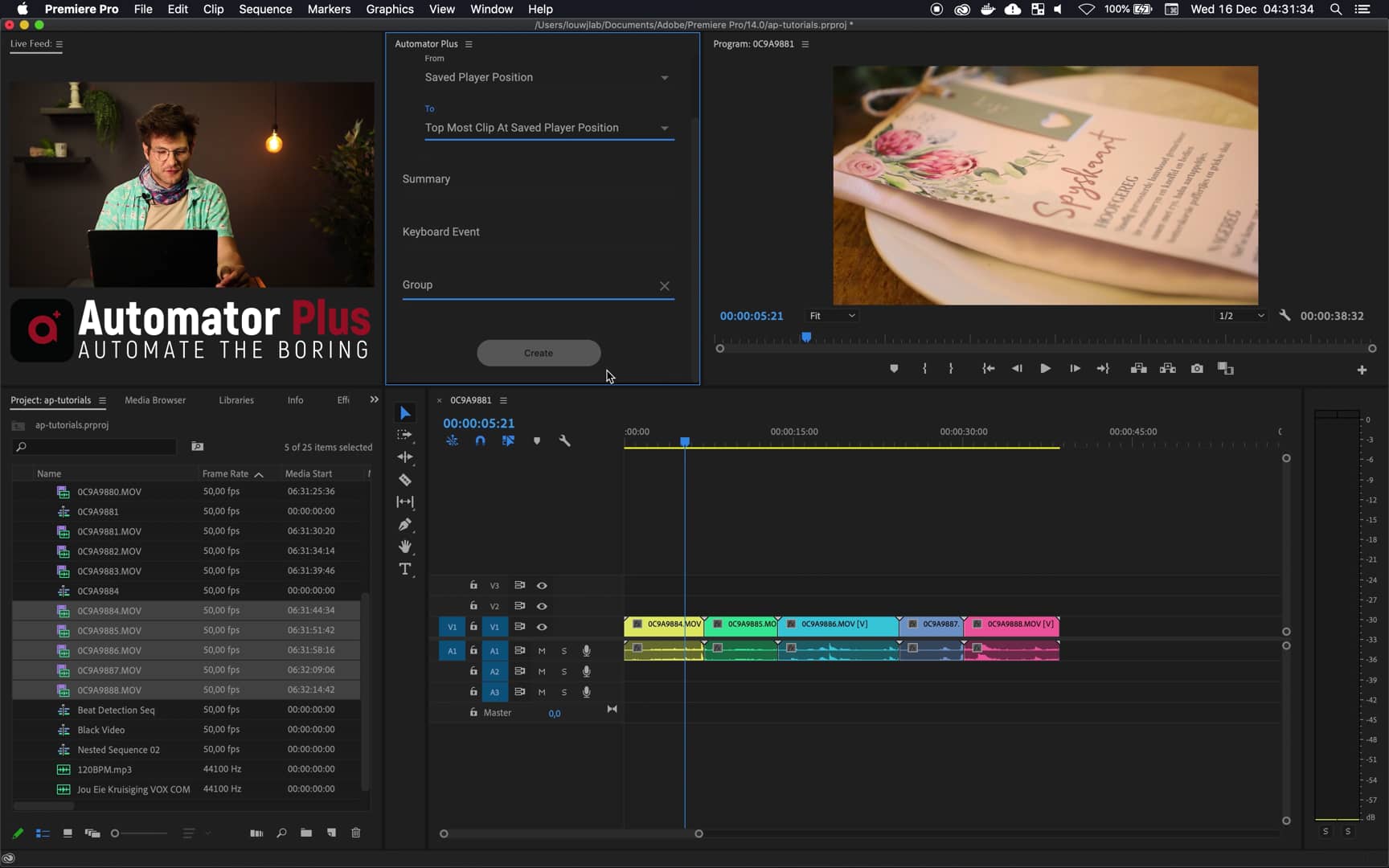This screenshot has height=868, width=1389.
Task: Click the Export Frame camera icon
Action: [x=1197, y=368]
